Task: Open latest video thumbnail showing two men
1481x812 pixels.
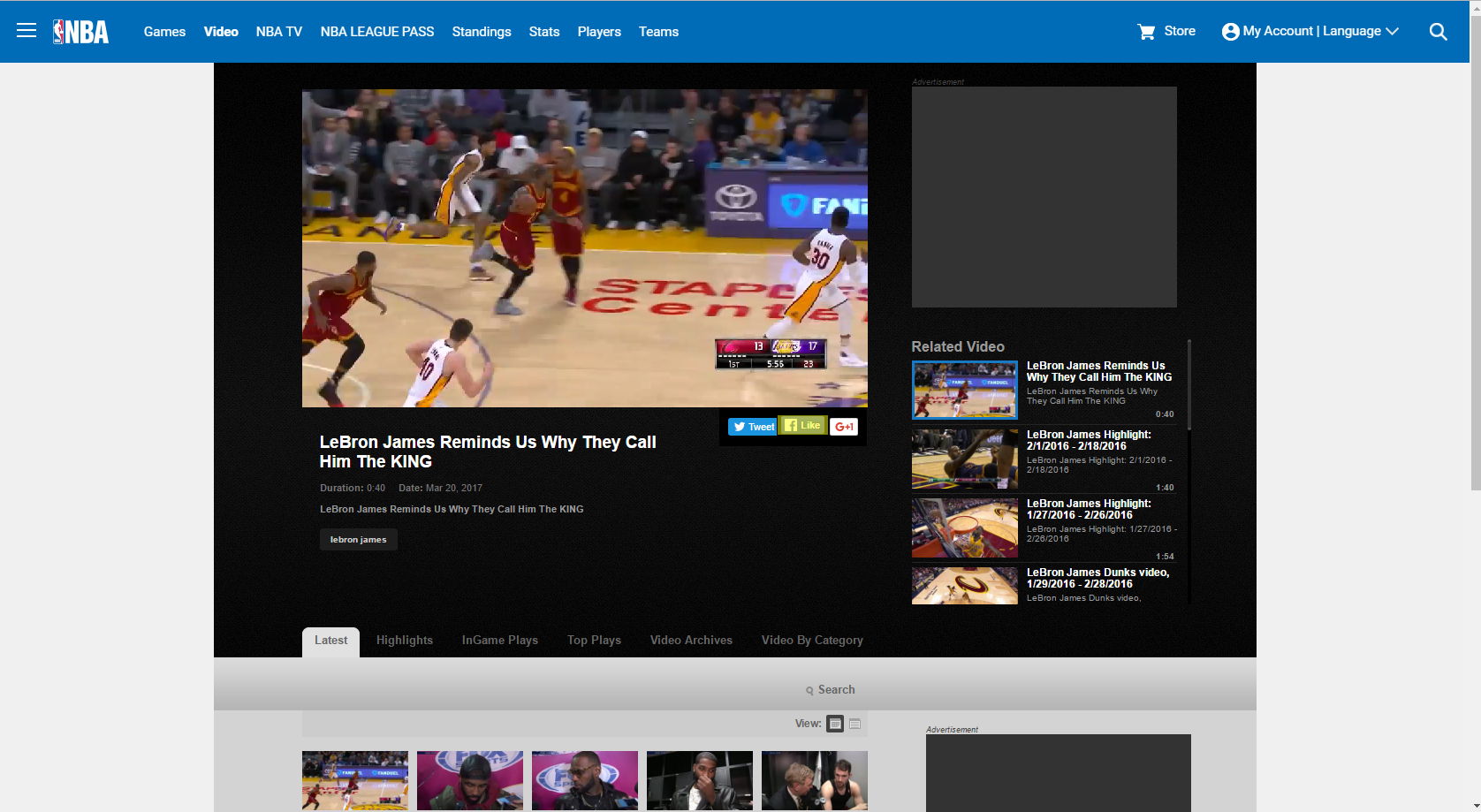Action: 815,781
